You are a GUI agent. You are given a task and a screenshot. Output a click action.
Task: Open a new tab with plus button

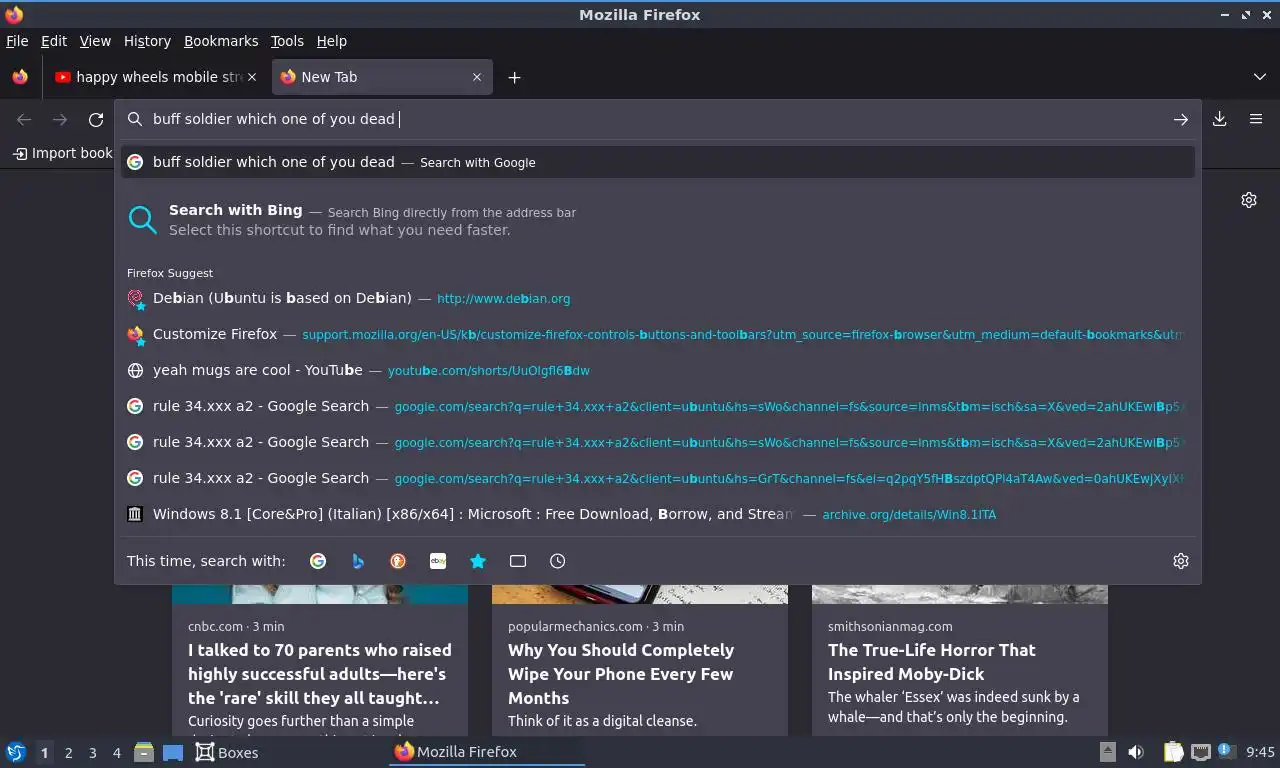coord(514,77)
